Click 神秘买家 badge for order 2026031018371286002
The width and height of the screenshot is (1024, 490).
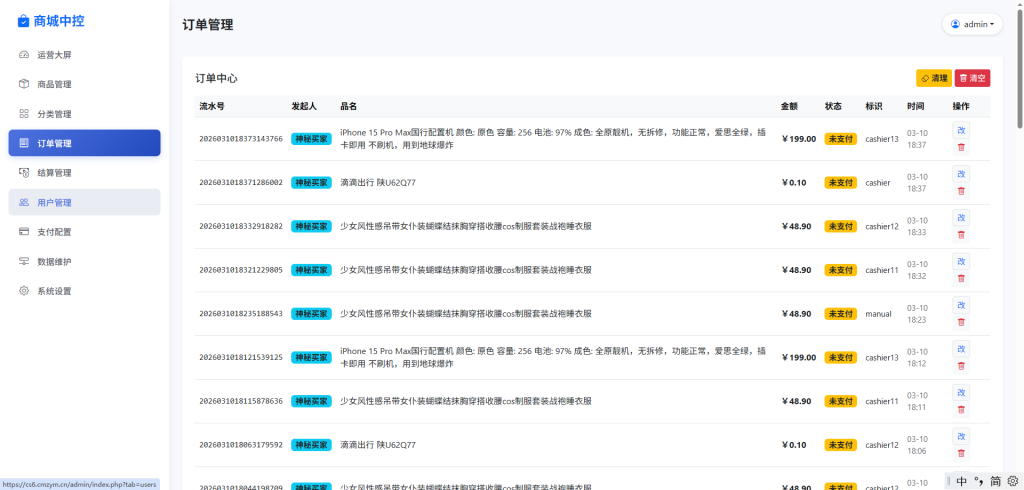pyautogui.click(x=312, y=183)
